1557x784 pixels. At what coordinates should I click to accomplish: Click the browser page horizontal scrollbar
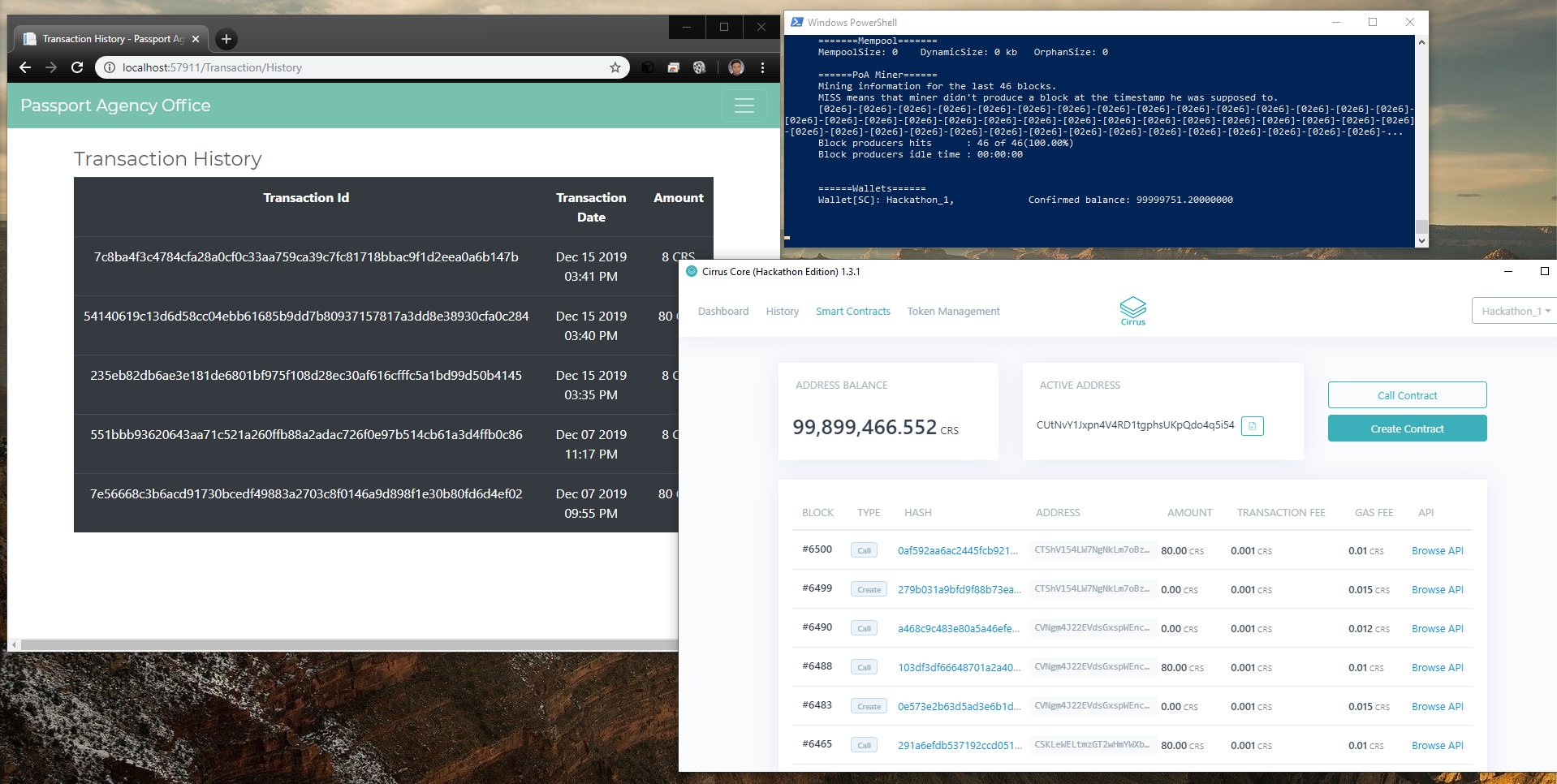click(x=349, y=645)
